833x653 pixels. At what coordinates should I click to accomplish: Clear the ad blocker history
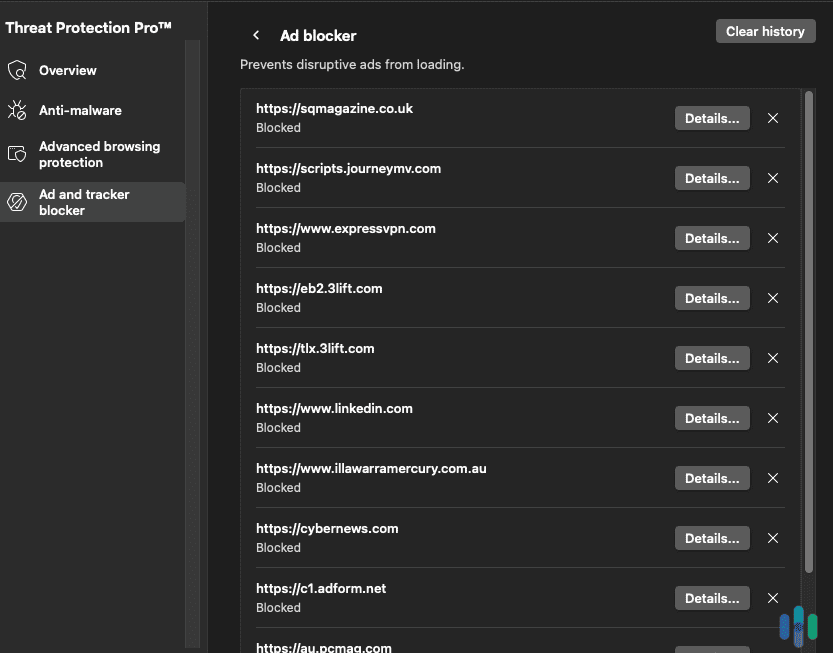click(765, 30)
